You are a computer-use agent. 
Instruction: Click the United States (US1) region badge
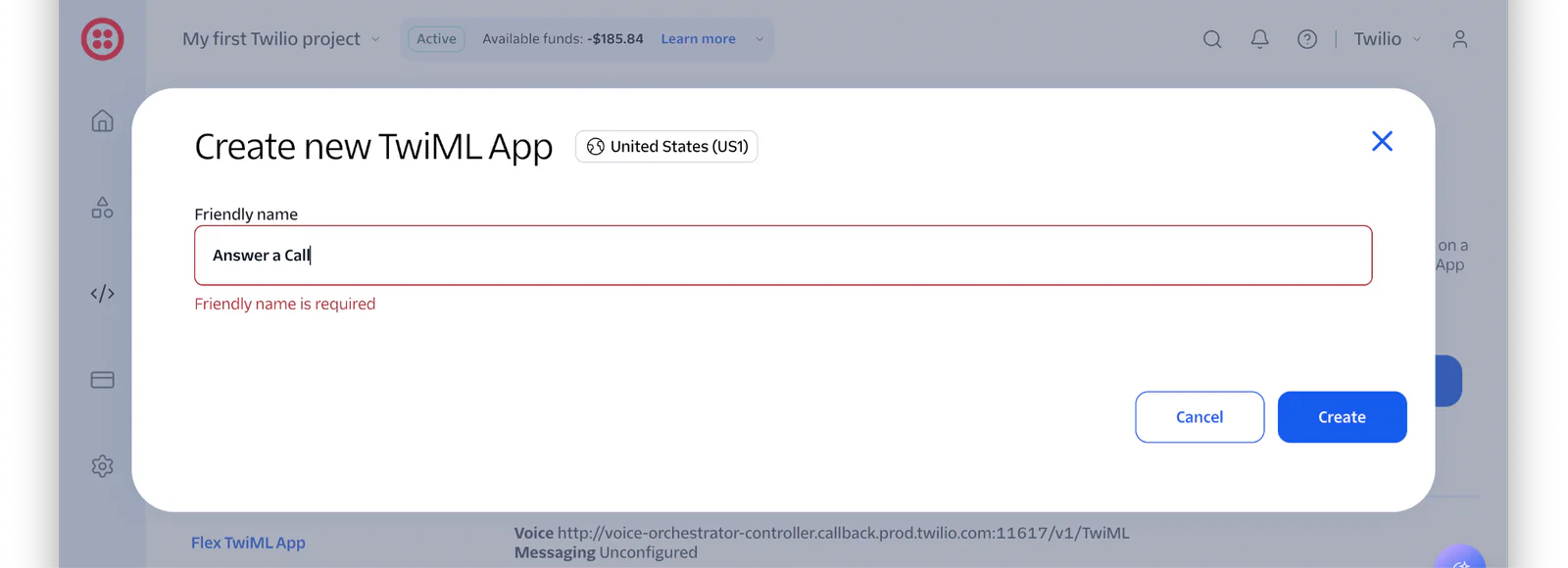pyautogui.click(x=666, y=146)
